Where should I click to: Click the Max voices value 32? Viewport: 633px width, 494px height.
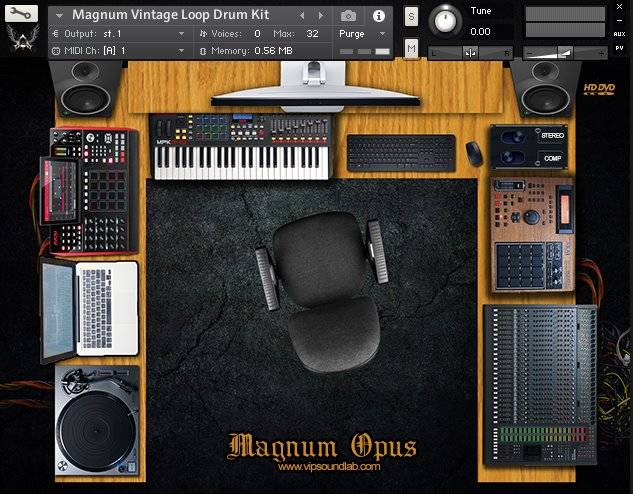312,34
